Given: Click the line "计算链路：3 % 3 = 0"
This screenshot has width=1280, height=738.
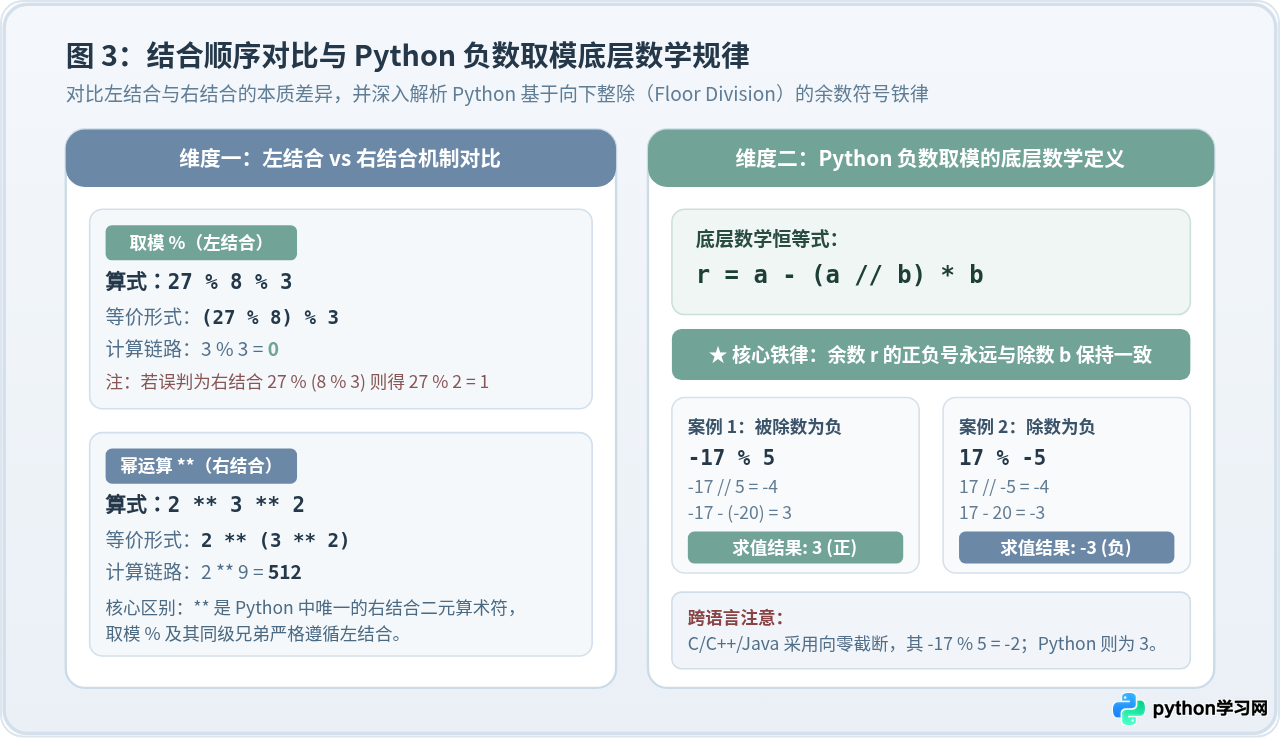Looking at the screenshot, I should [x=192, y=350].
